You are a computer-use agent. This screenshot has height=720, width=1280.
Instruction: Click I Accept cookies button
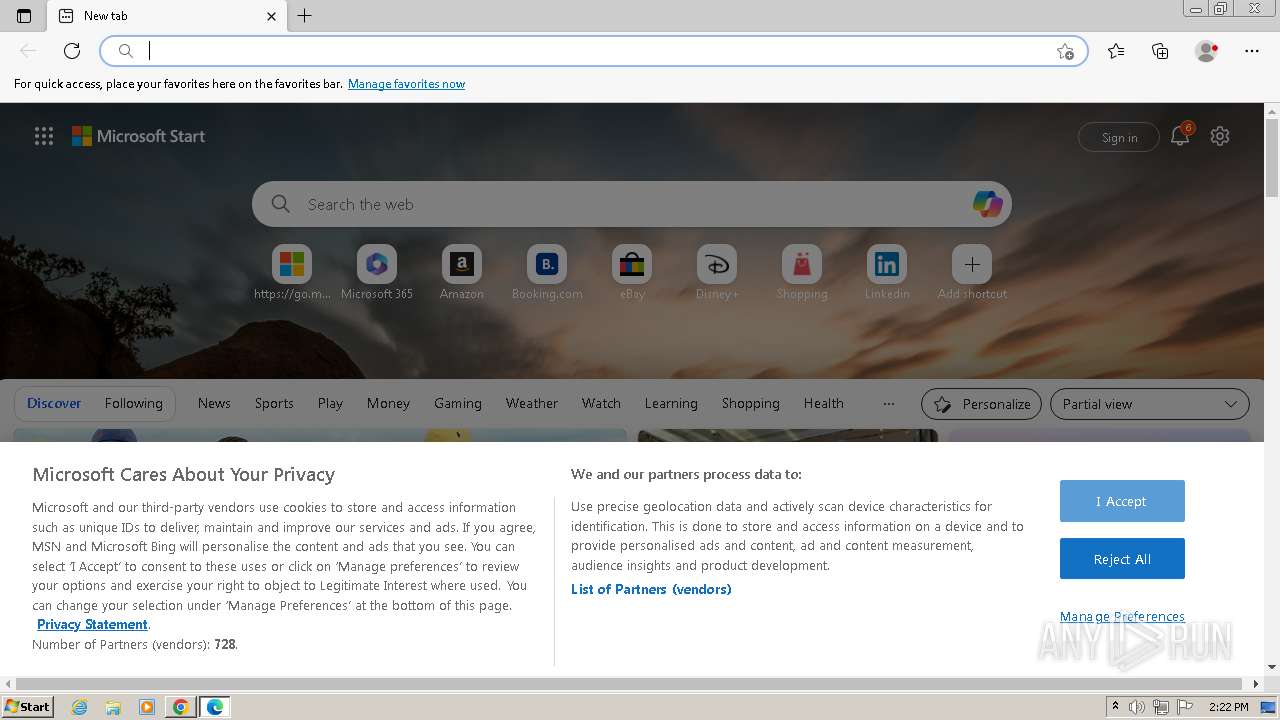click(x=1122, y=501)
